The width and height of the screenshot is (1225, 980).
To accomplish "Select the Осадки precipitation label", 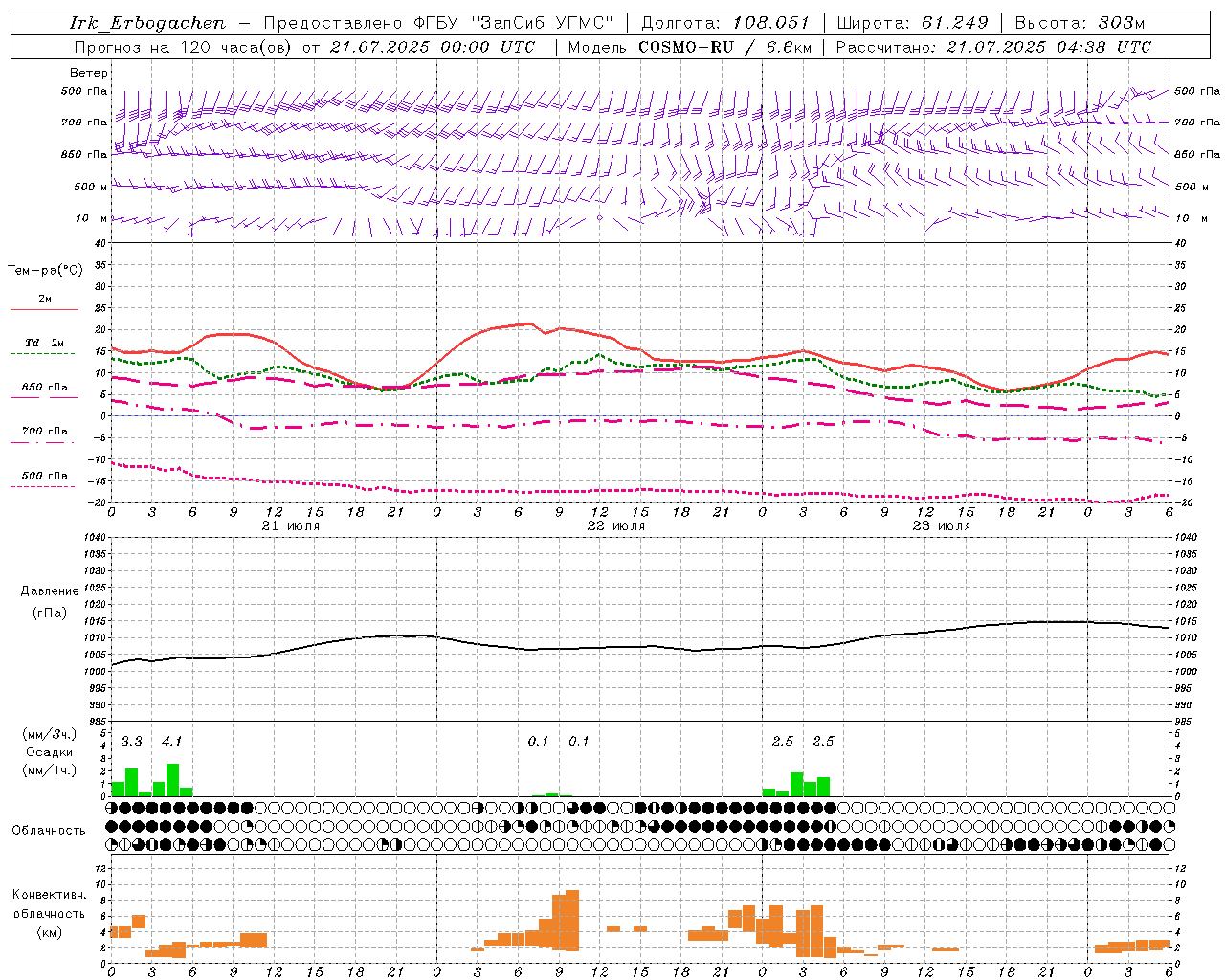I will [x=50, y=752].
